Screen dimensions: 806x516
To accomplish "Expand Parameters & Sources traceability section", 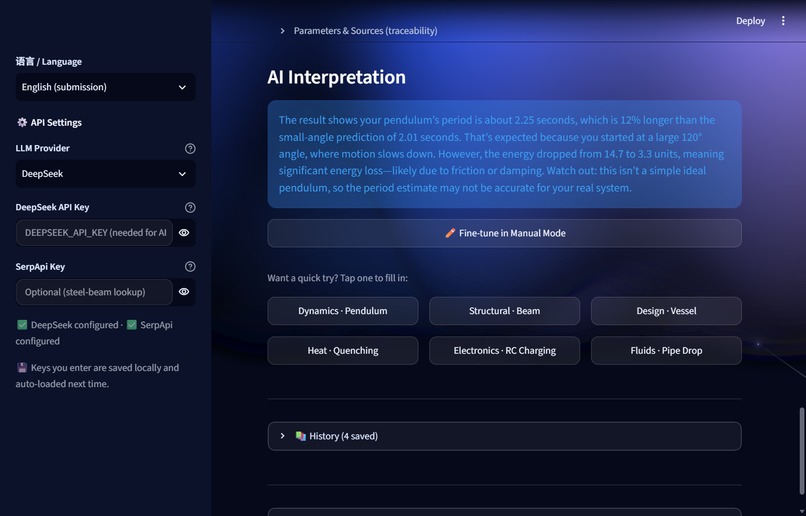I will coord(359,31).
